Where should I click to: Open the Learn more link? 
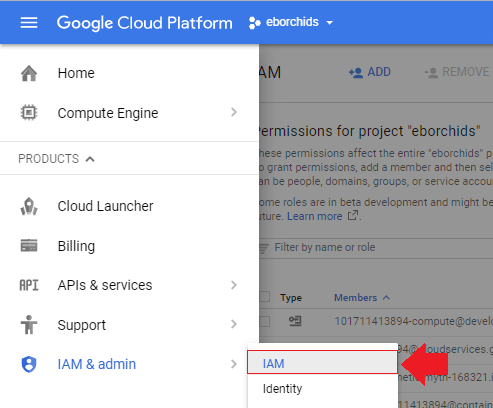(x=315, y=216)
